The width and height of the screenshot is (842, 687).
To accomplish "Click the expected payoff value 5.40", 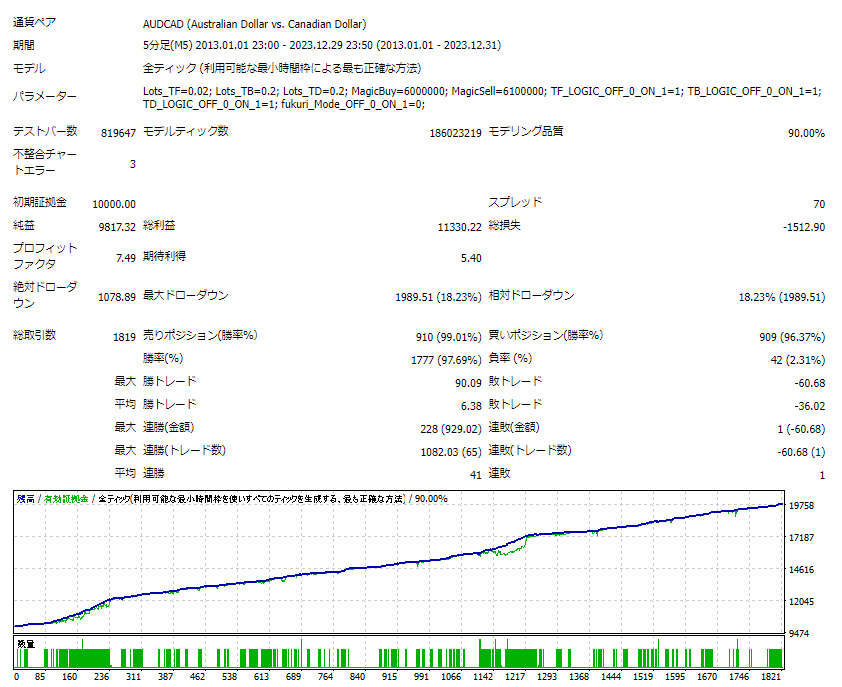I will point(471,258).
